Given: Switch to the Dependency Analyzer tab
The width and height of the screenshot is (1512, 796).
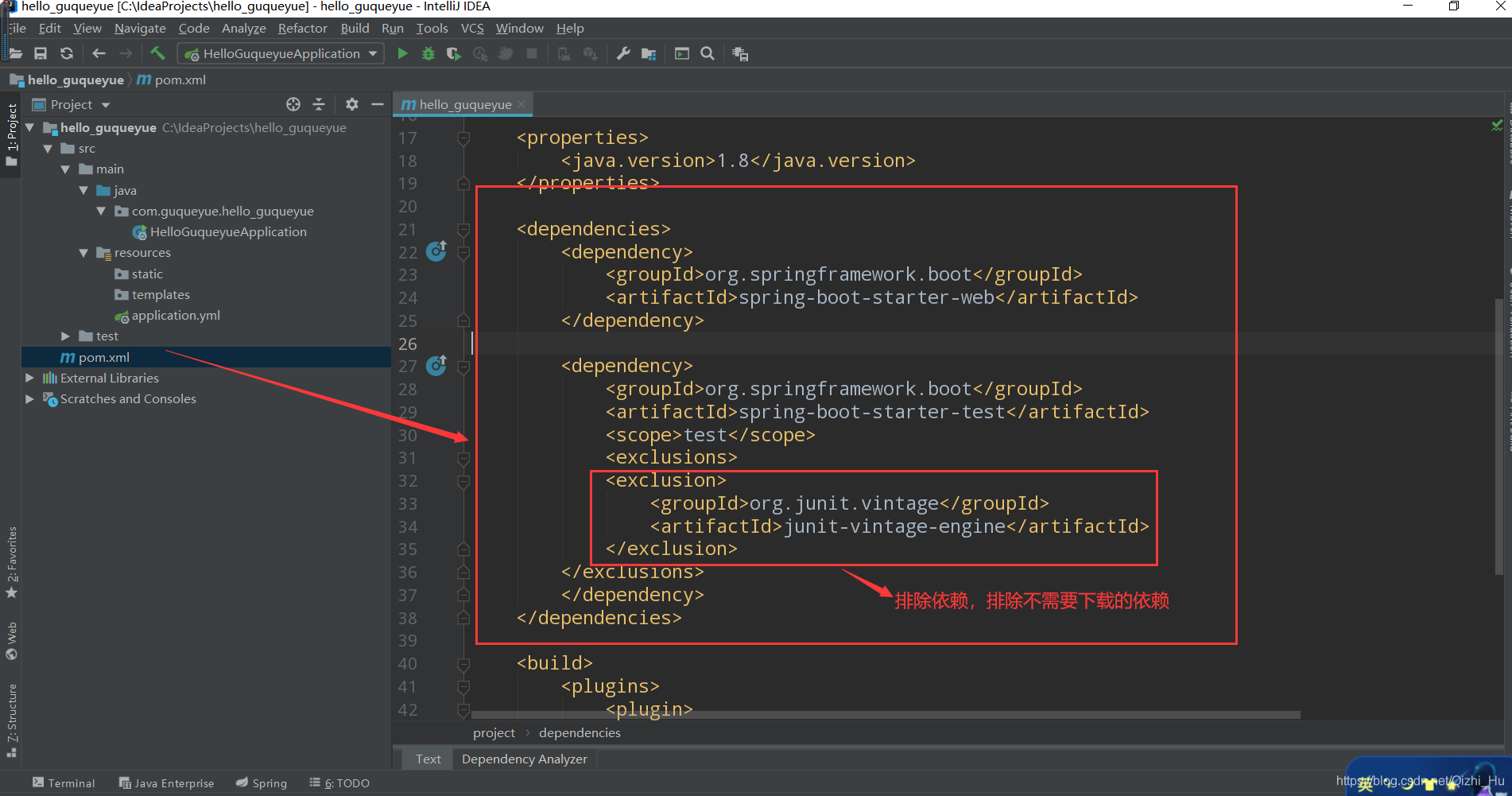Looking at the screenshot, I should click(525, 759).
